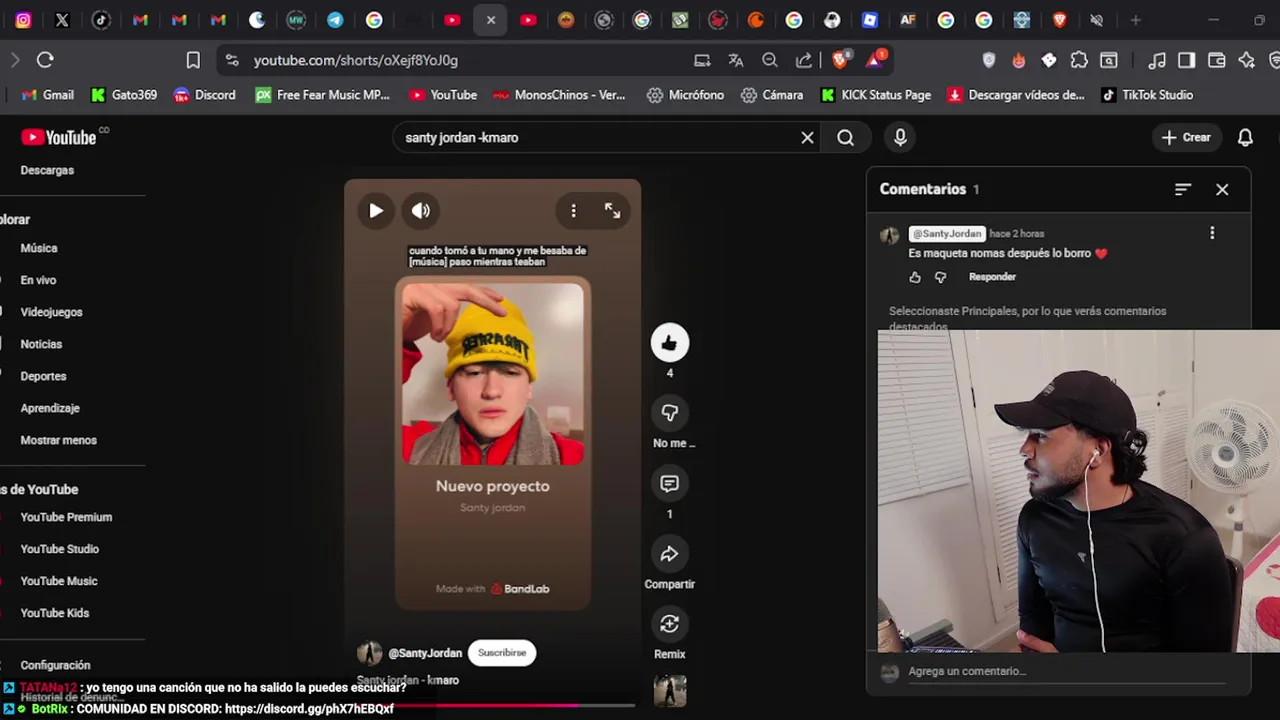Play the paused Short

(x=376, y=210)
